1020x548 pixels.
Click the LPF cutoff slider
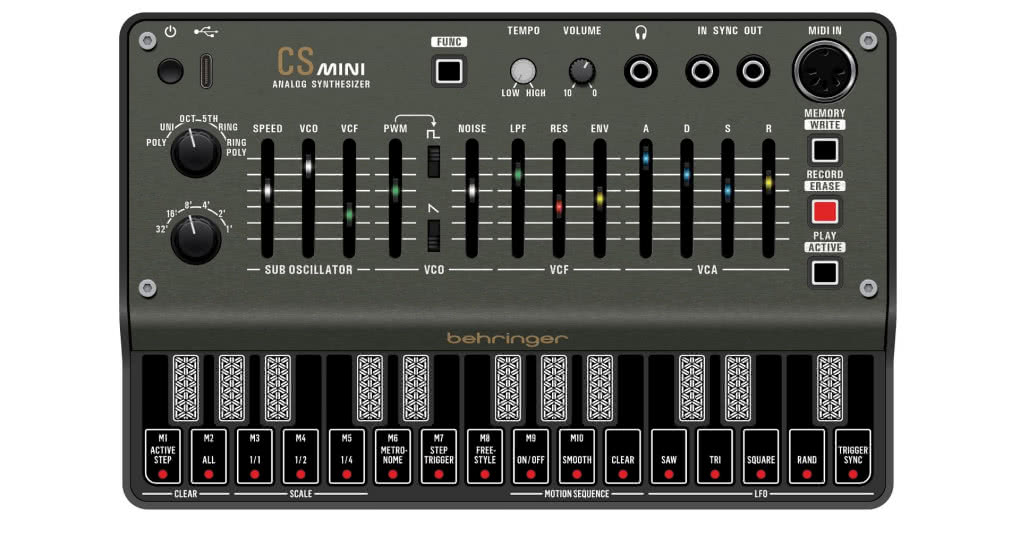(x=518, y=199)
